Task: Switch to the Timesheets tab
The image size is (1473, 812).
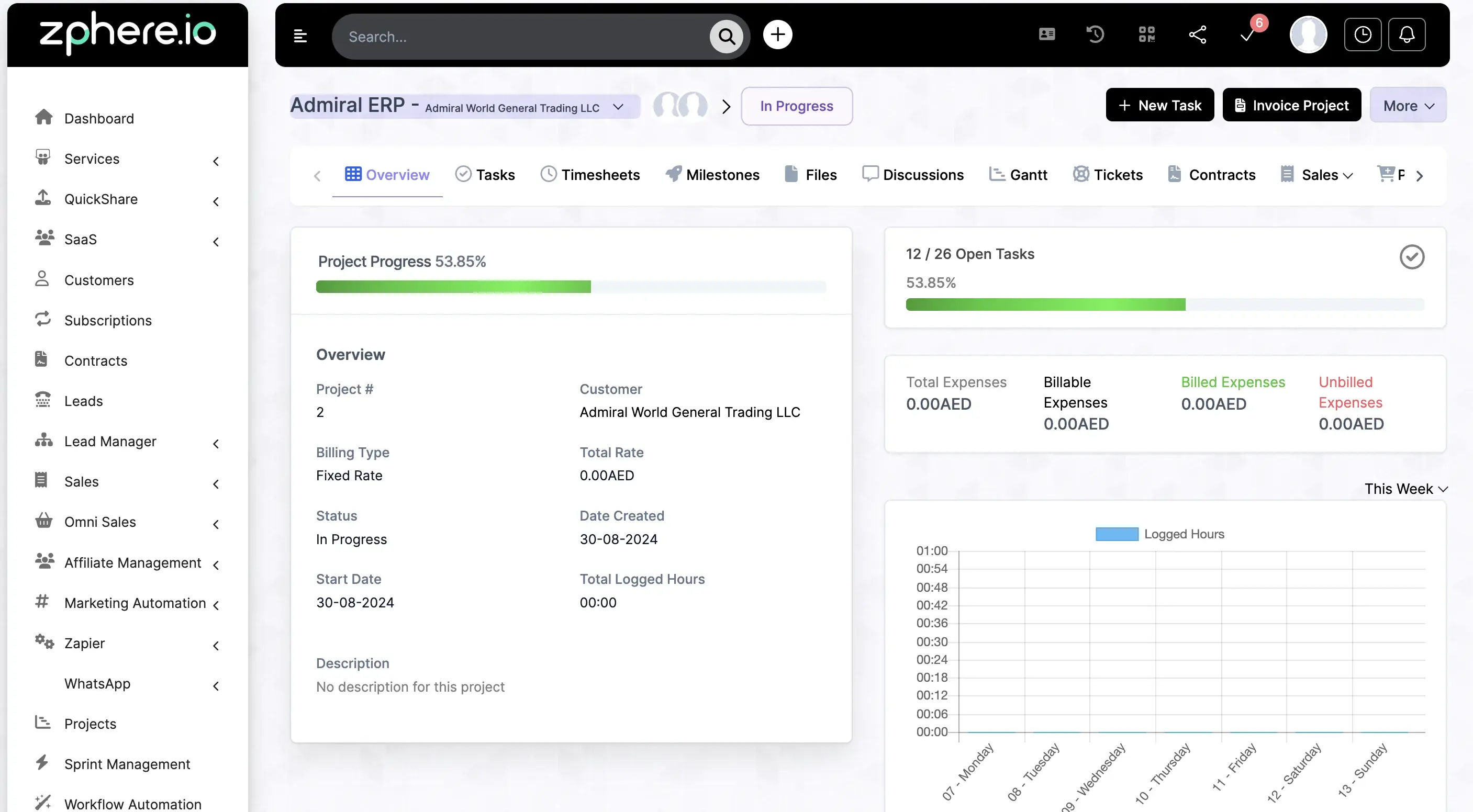Action: point(590,174)
